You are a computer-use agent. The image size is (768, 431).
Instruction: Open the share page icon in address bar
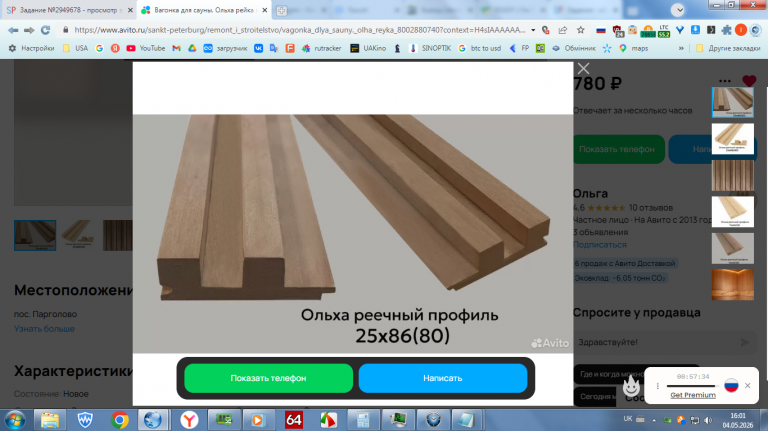click(x=563, y=30)
